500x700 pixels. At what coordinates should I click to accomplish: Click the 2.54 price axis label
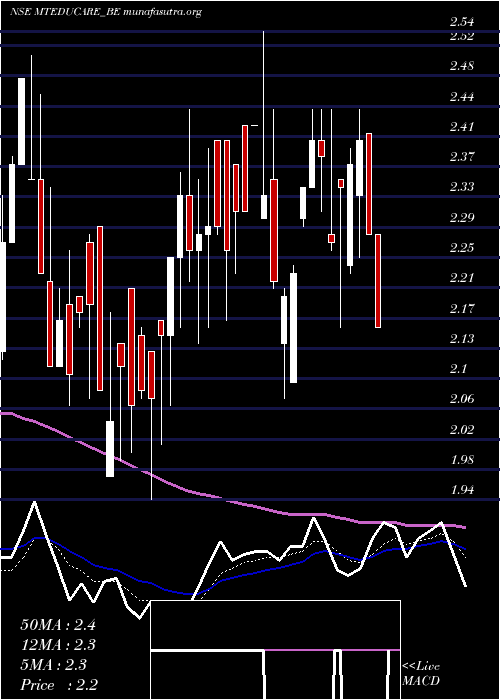point(462,22)
